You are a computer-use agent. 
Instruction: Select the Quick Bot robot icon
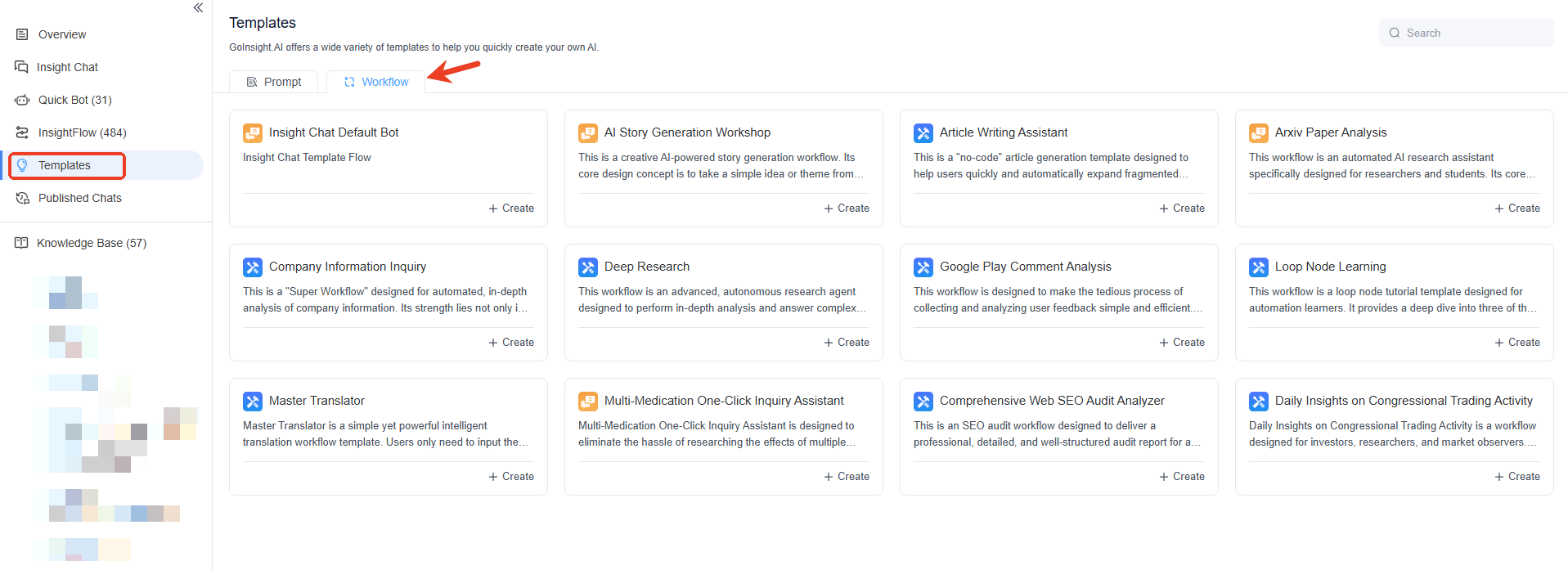(22, 100)
